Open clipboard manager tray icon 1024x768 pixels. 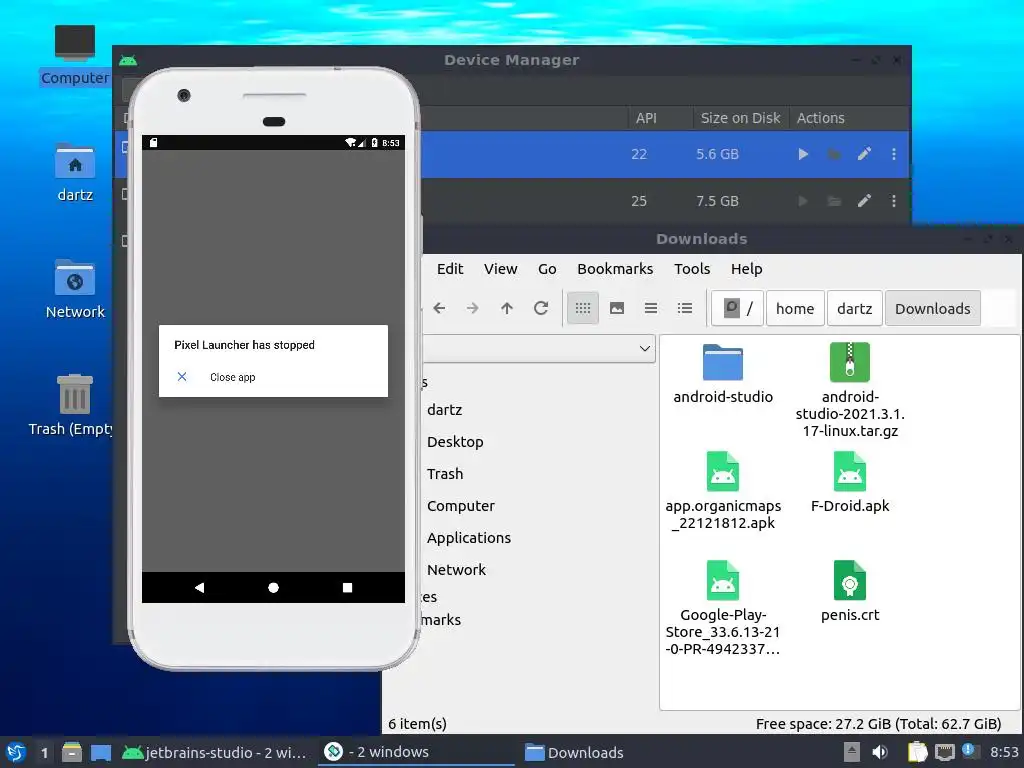pos(918,752)
